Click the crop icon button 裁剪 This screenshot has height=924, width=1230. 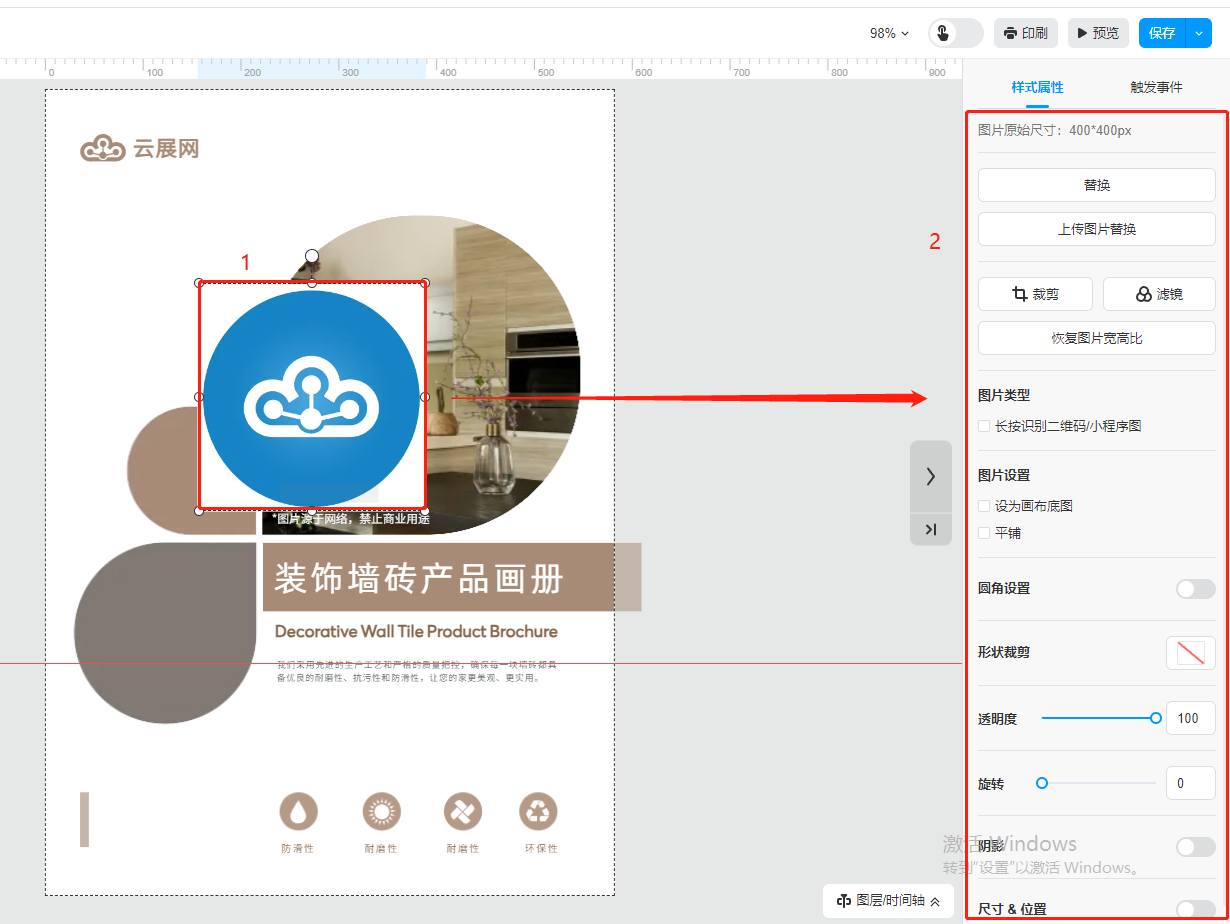(1035, 294)
